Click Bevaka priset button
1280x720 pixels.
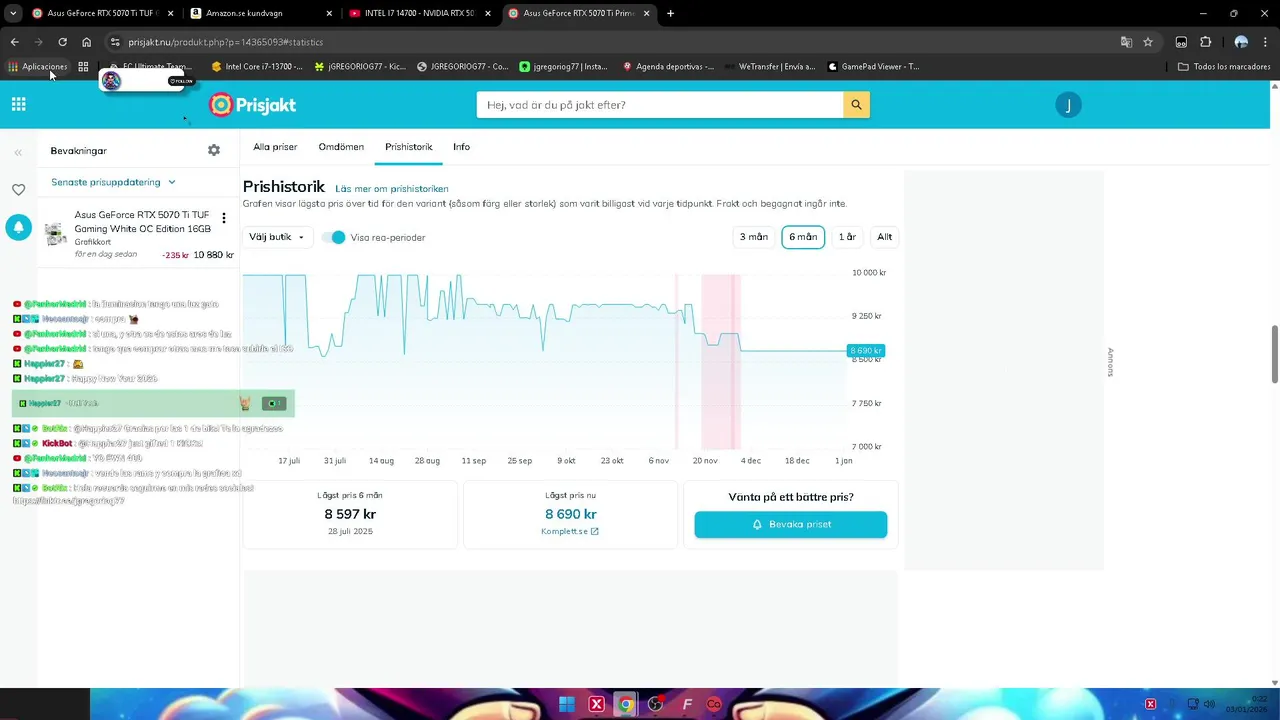(790, 524)
